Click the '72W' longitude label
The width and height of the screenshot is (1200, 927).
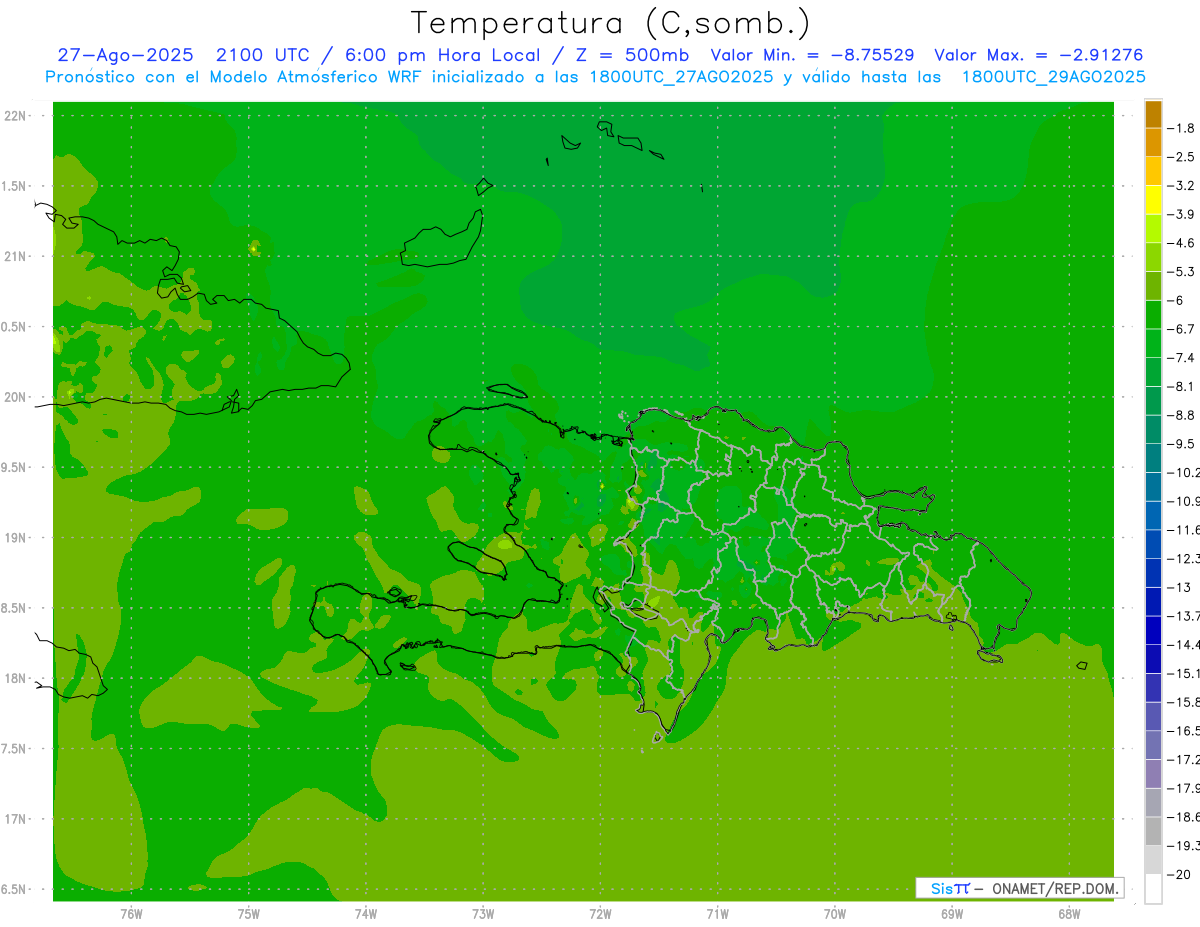[600, 914]
